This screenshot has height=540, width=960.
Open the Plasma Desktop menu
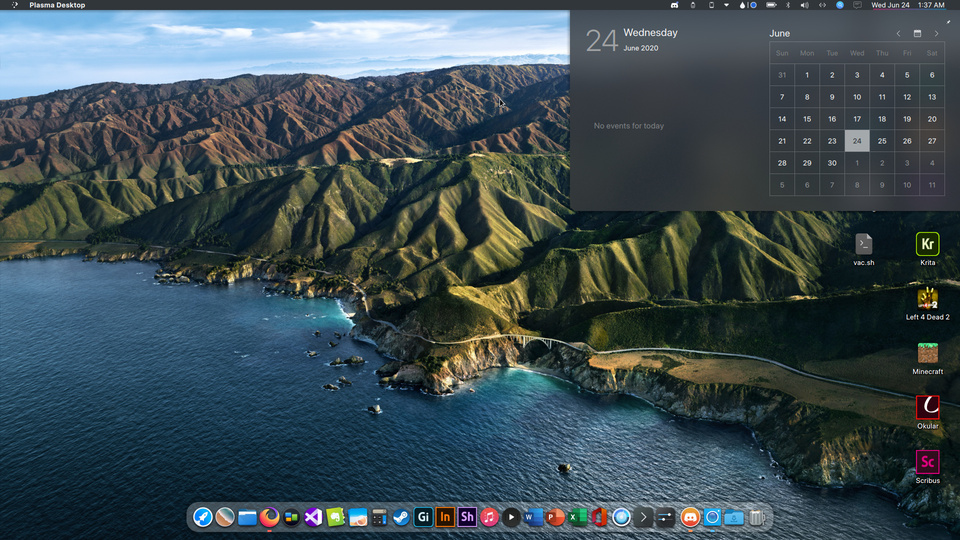point(57,5)
